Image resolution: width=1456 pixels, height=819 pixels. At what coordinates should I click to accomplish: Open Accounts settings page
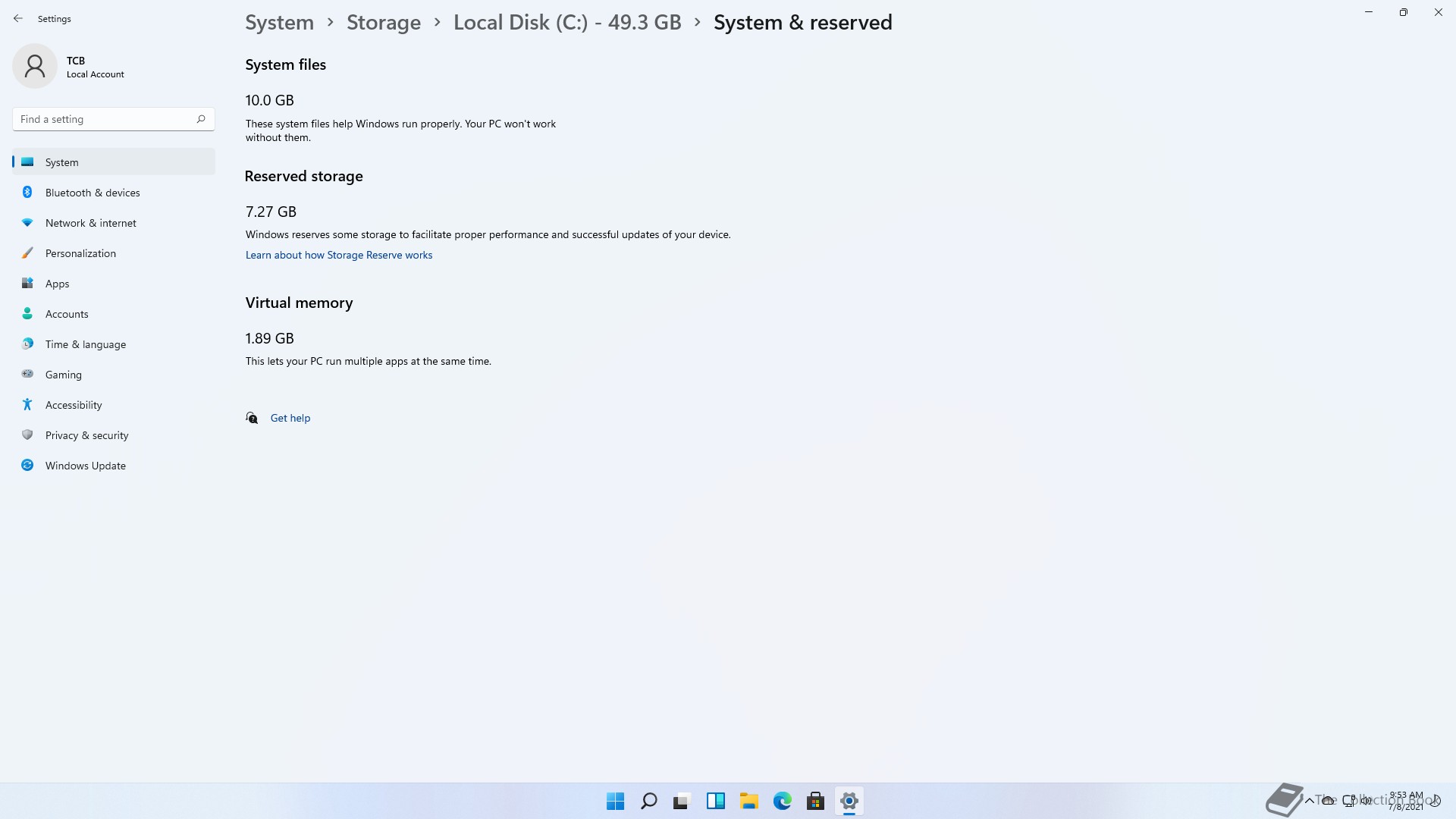[x=114, y=314]
